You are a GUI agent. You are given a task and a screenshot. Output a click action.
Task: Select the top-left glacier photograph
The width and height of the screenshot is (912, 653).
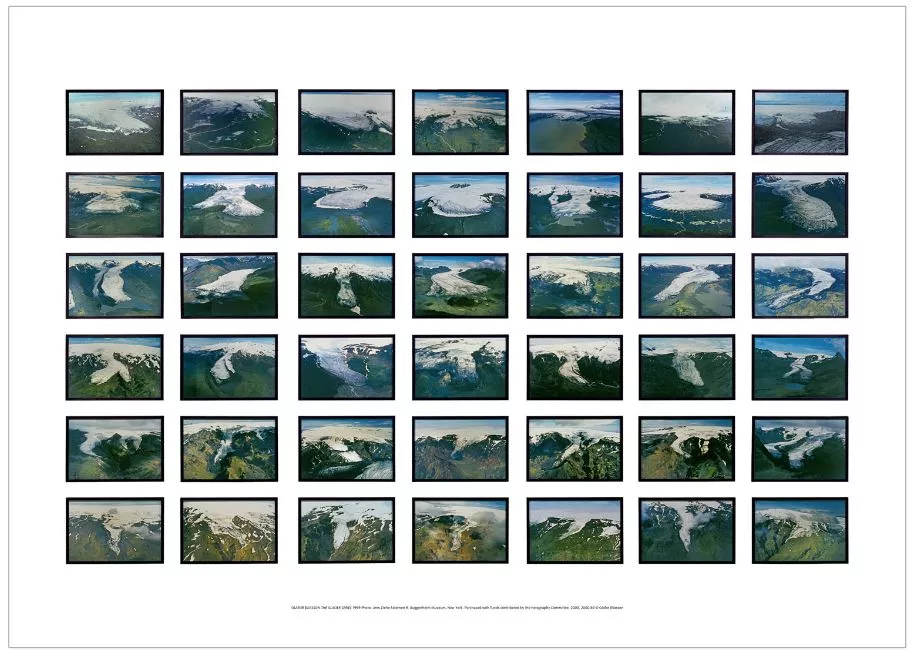[x=113, y=120]
